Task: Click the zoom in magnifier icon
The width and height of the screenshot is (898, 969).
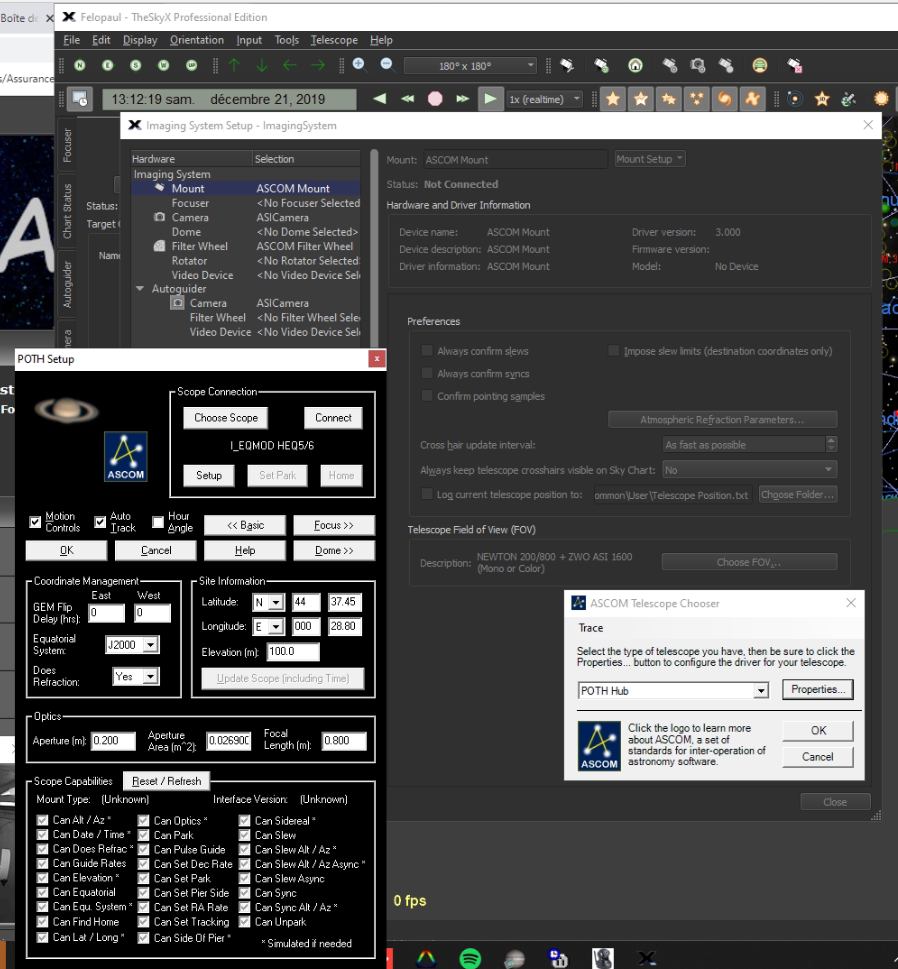Action: (360, 66)
